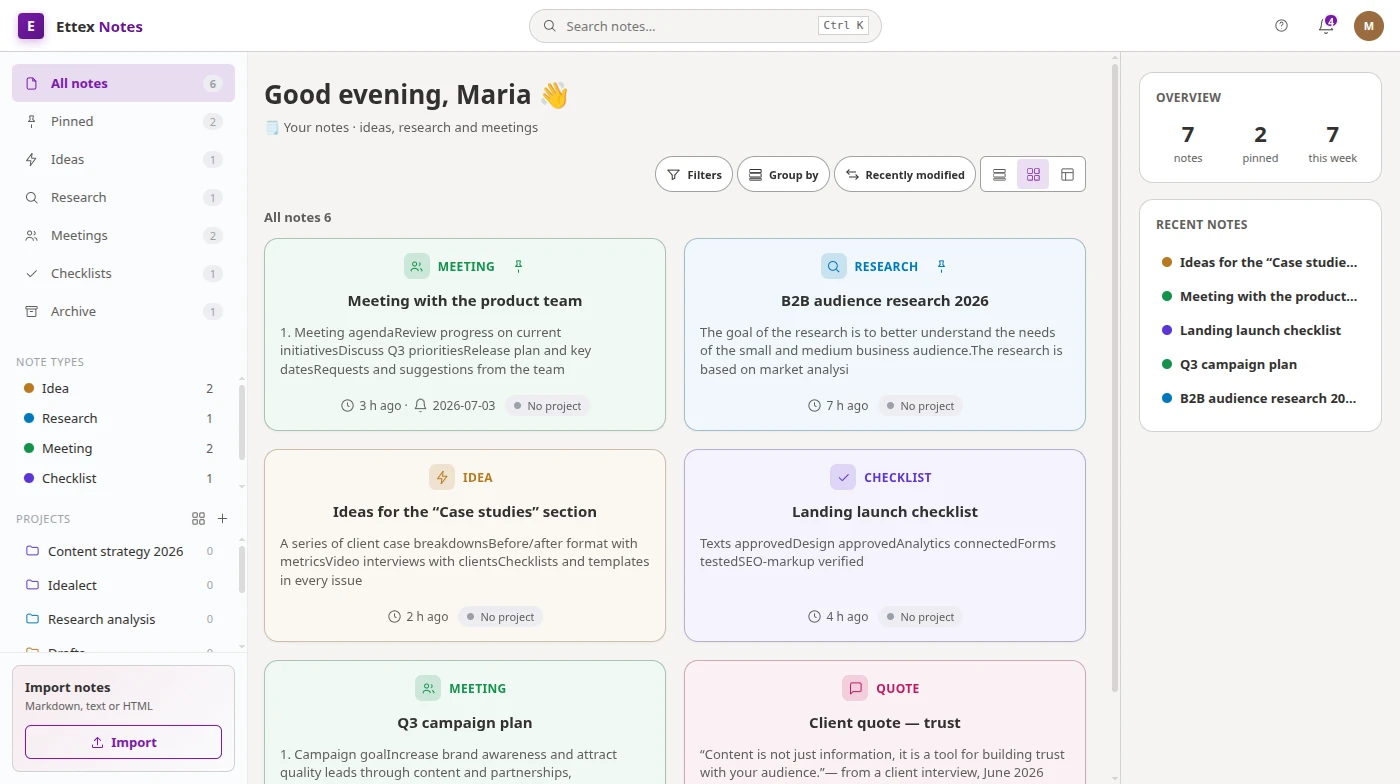This screenshot has height=784, width=1400.
Task: Click clock icon next to 7 h ago
Action: 814,405
